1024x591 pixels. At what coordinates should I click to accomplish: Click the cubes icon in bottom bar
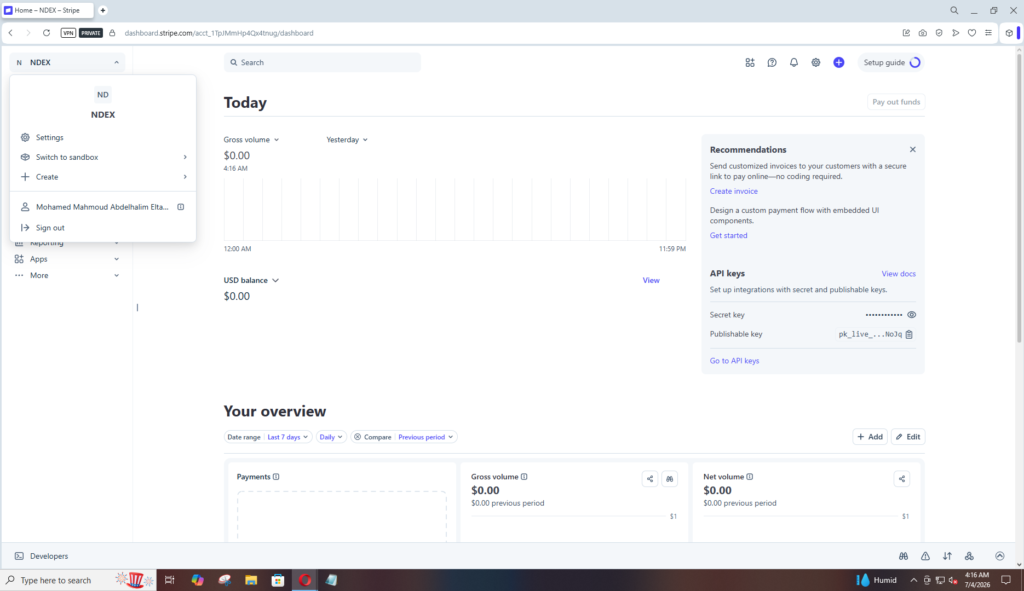[969, 556]
